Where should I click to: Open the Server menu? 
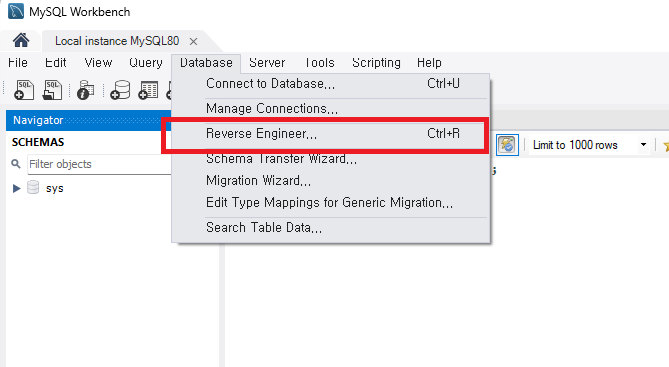click(x=267, y=63)
